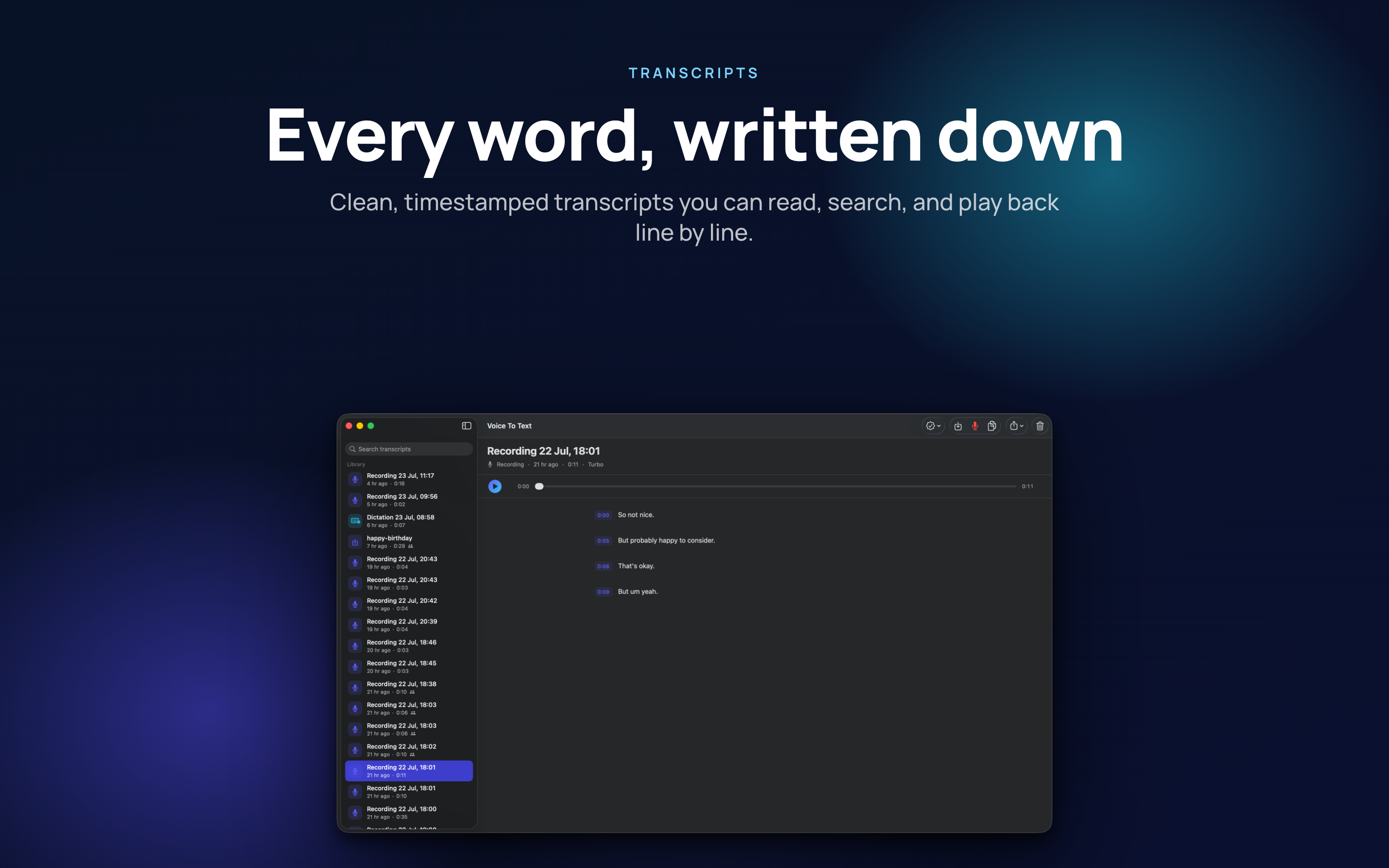This screenshot has height=868, width=1389.
Task: Open Dictation 23 Jul, 08:58
Action: coord(409,521)
